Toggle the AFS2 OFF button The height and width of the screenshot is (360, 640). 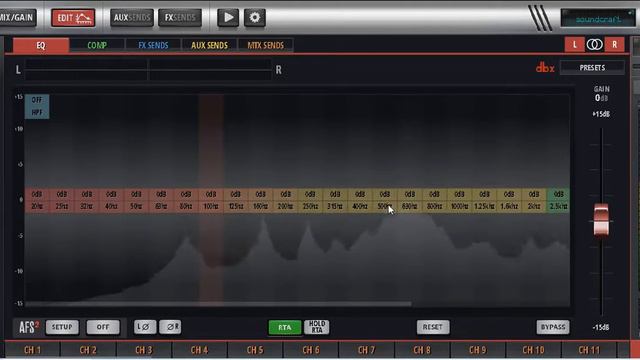(103, 327)
